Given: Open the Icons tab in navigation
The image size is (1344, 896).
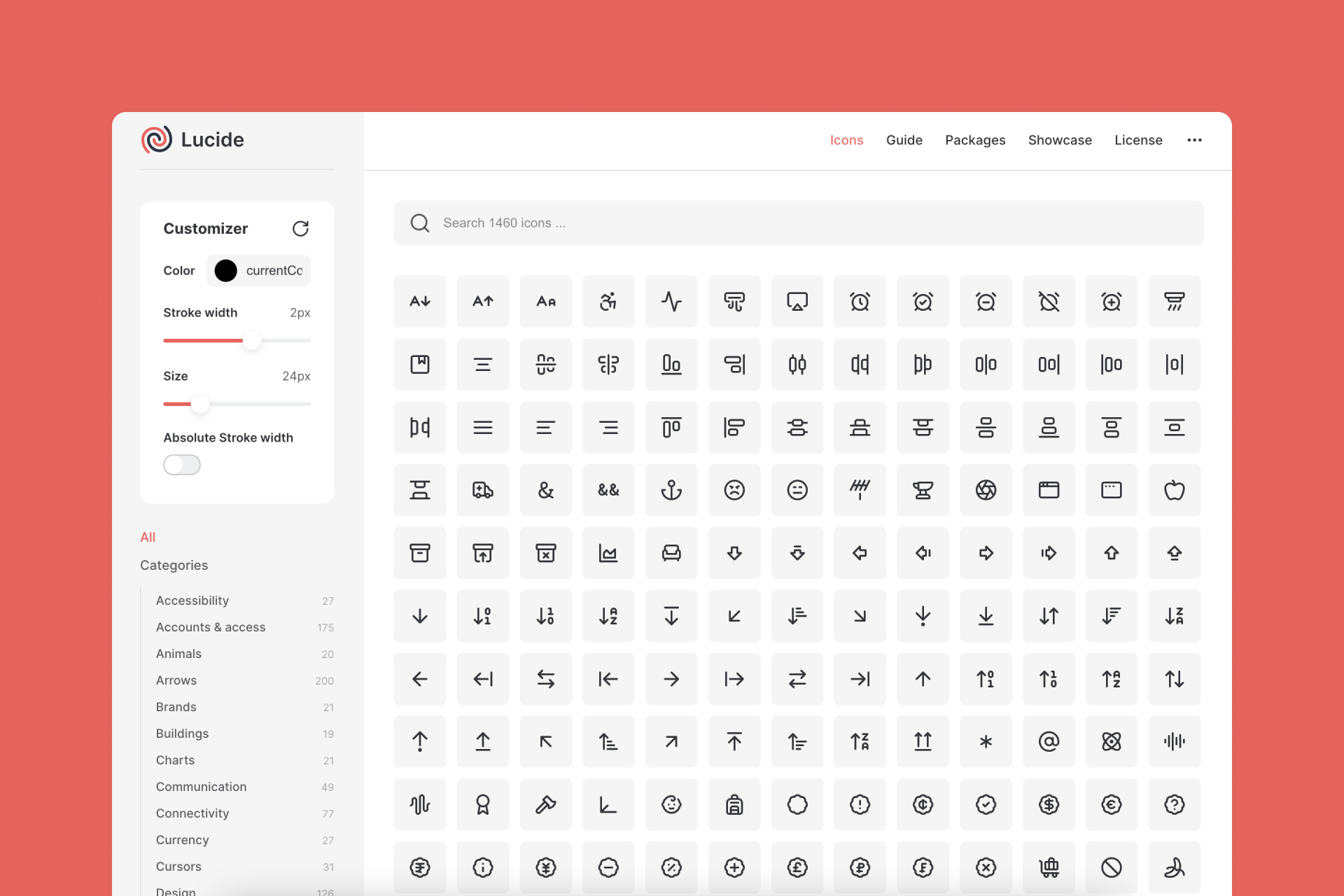Looking at the screenshot, I should [x=846, y=140].
